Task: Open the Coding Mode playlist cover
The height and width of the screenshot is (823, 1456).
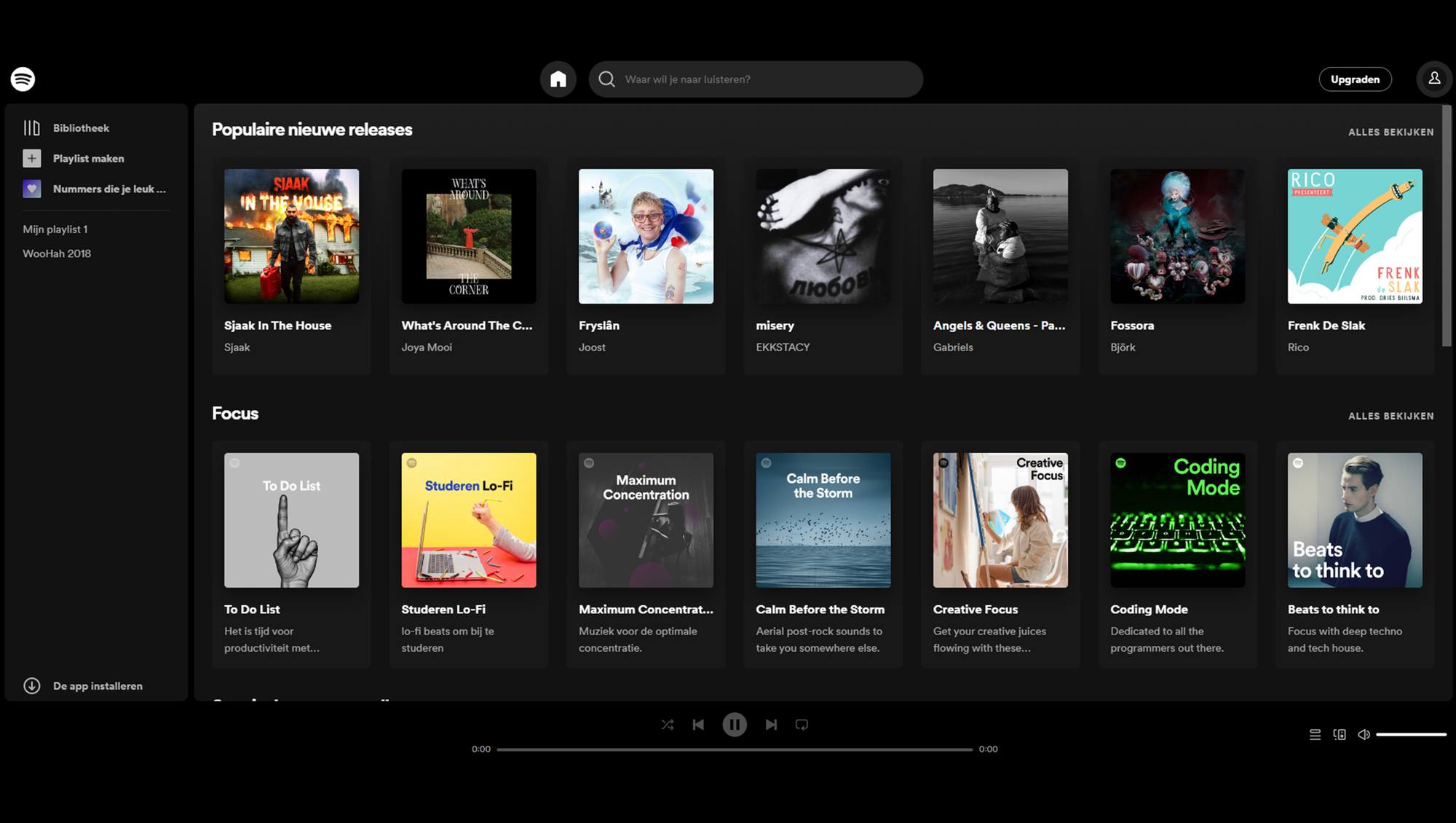Action: coord(1178,520)
